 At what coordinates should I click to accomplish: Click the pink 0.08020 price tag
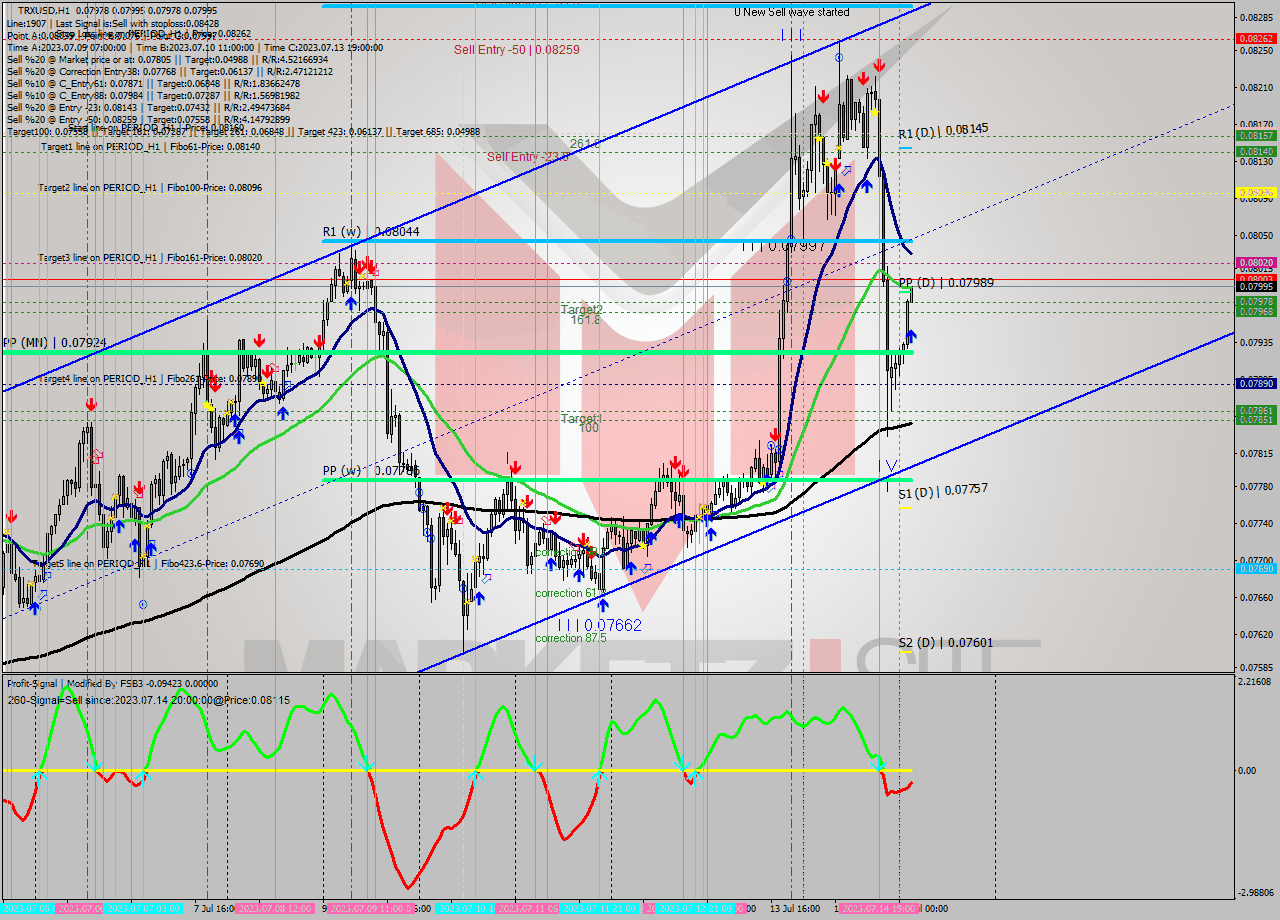pyautogui.click(x=1255, y=262)
